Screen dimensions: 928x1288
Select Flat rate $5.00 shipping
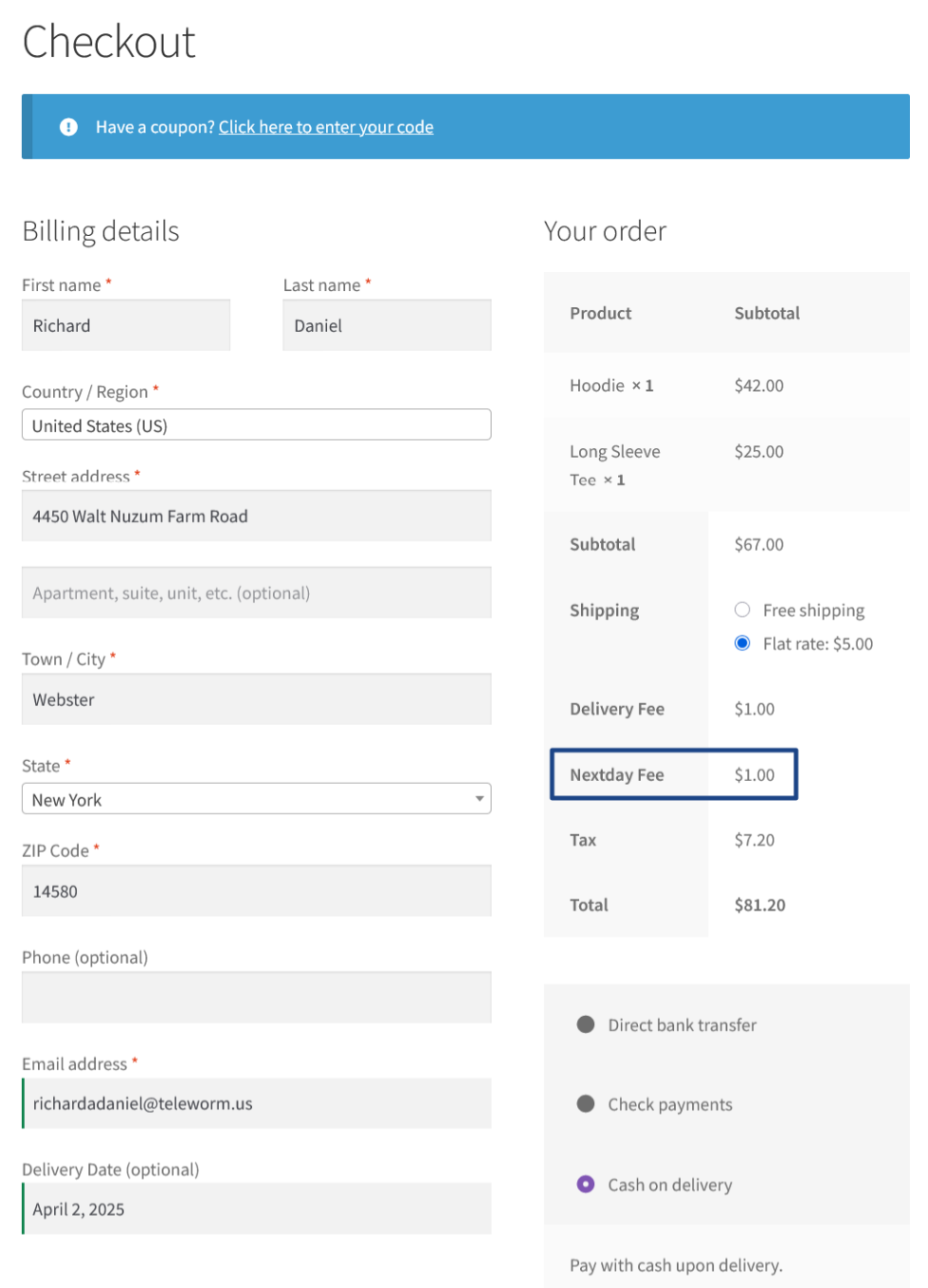pyautogui.click(x=742, y=643)
